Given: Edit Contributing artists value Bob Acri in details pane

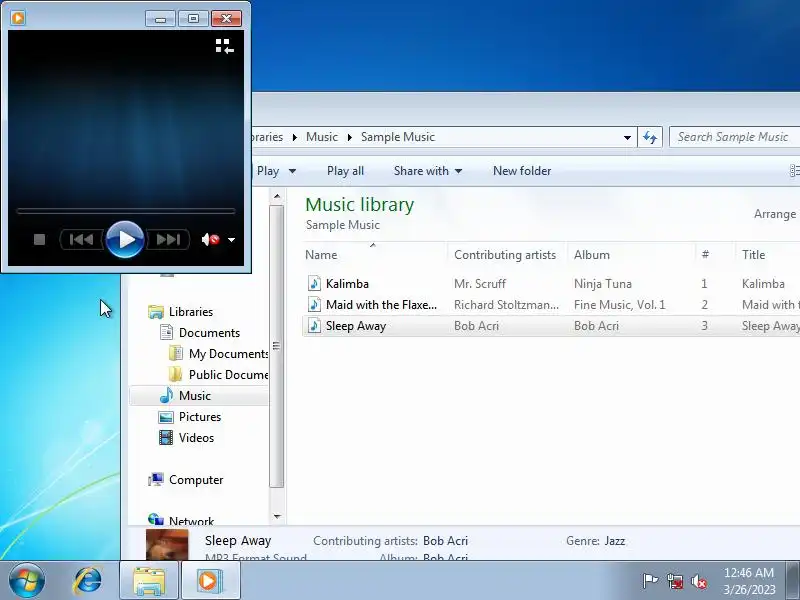Looking at the screenshot, I should 445,541.
